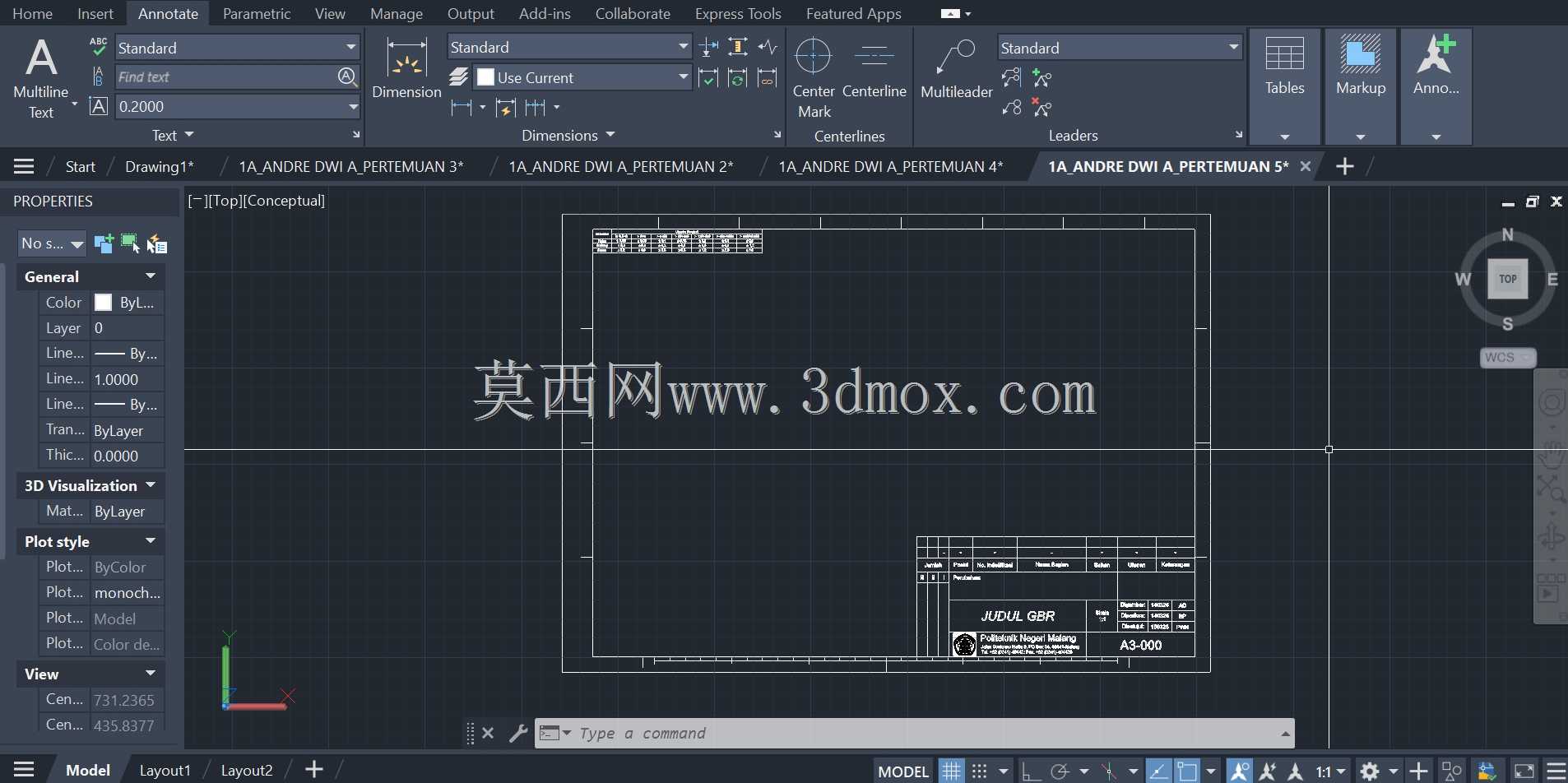Click the MODEL space button
This screenshot has height=783, width=1568.
[902, 771]
